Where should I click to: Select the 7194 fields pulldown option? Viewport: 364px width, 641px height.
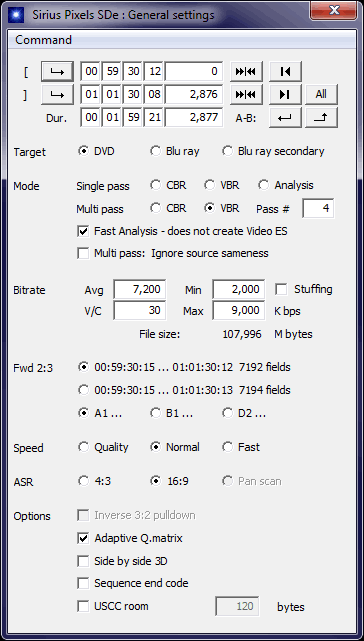(83, 390)
